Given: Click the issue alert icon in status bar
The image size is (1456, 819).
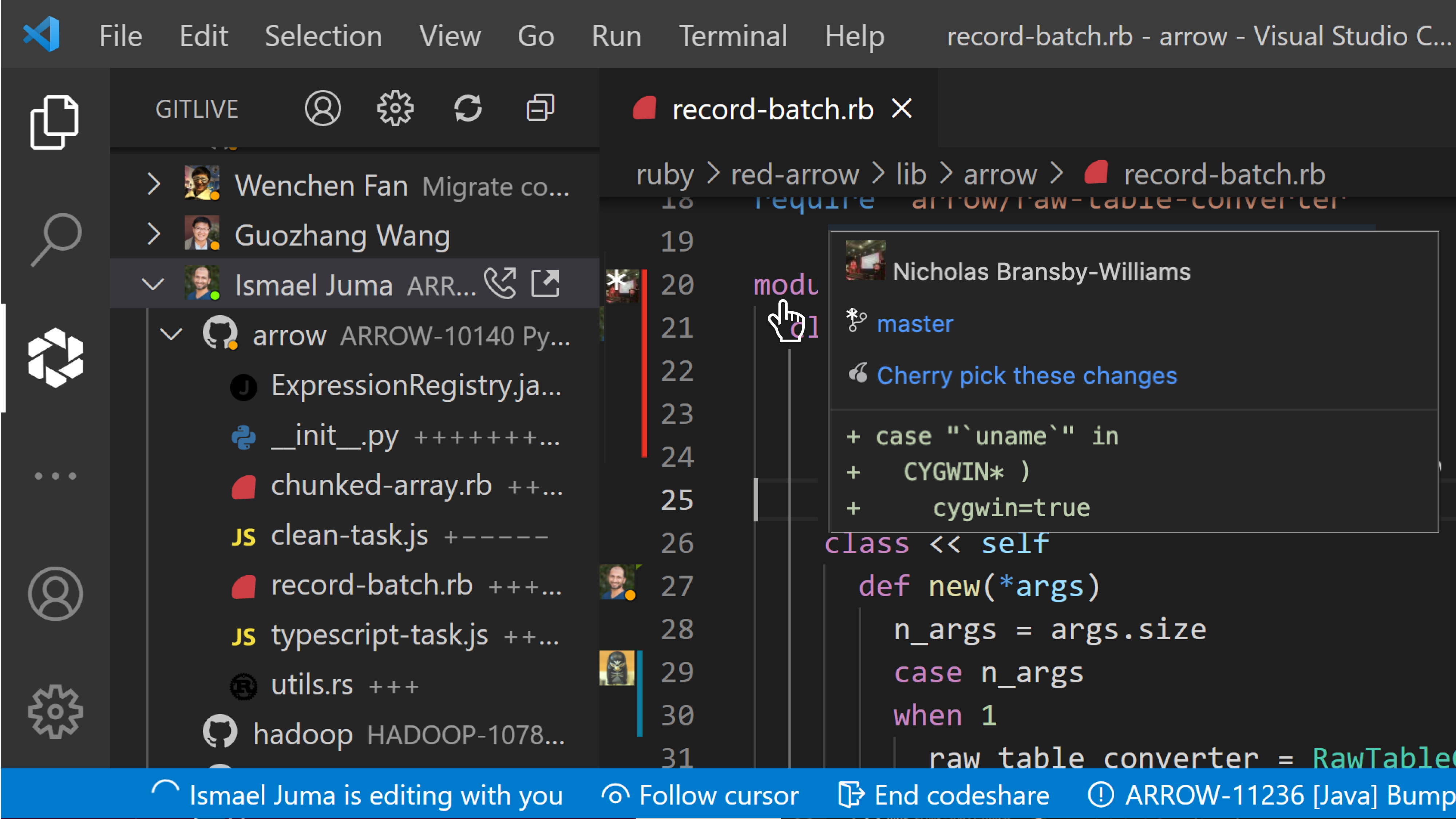Looking at the screenshot, I should [x=1100, y=795].
